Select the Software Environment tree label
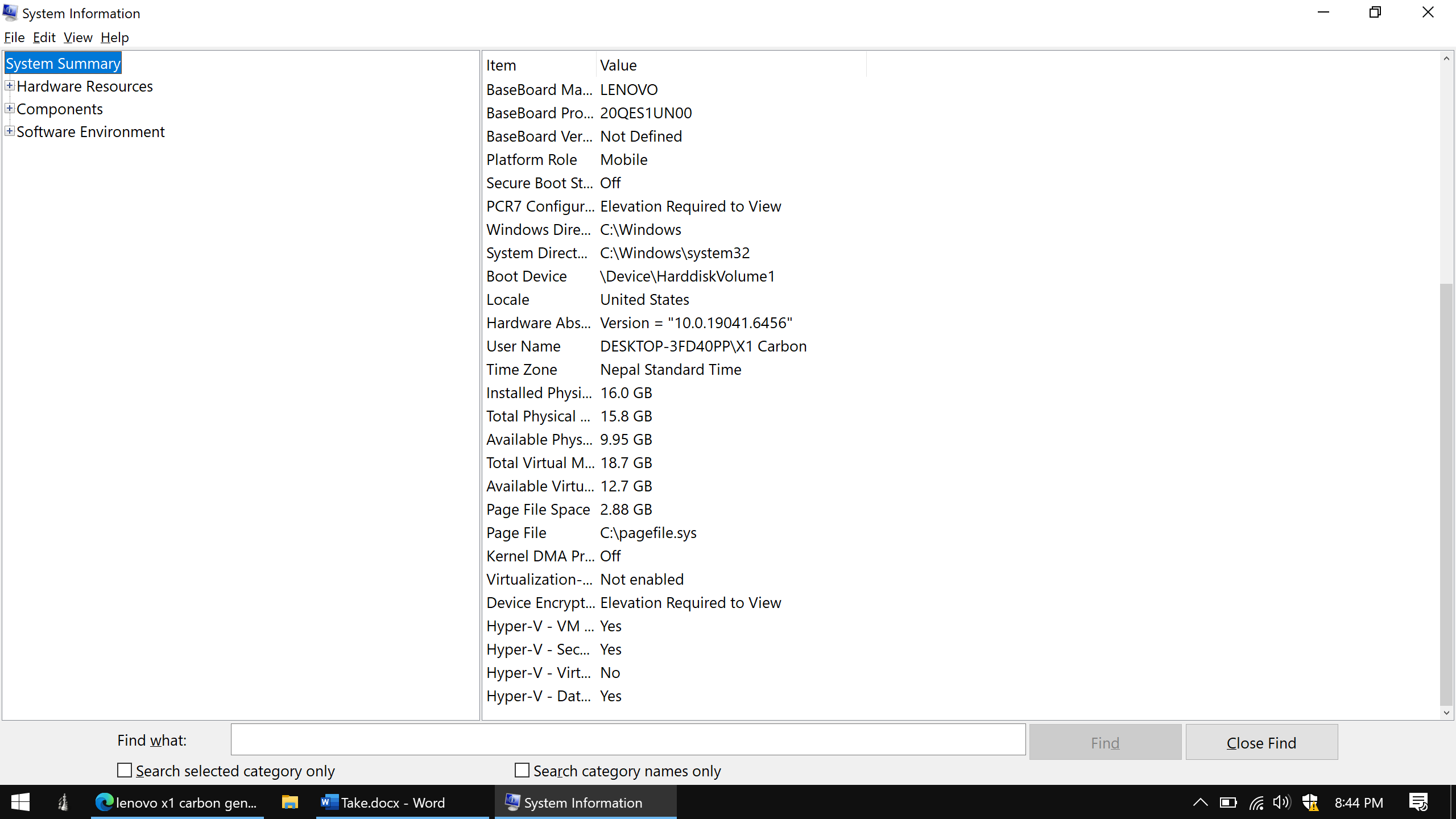Image resolution: width=1456 pixels, height=819 pixels. (90, 131)
